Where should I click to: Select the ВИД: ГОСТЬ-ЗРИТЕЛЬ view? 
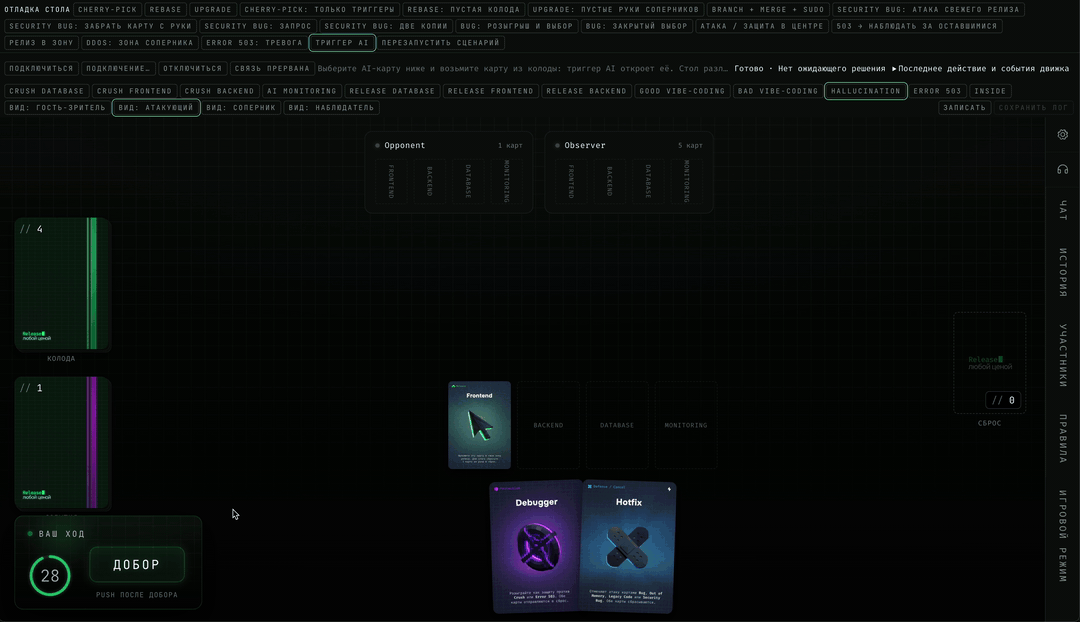point(57,107)
